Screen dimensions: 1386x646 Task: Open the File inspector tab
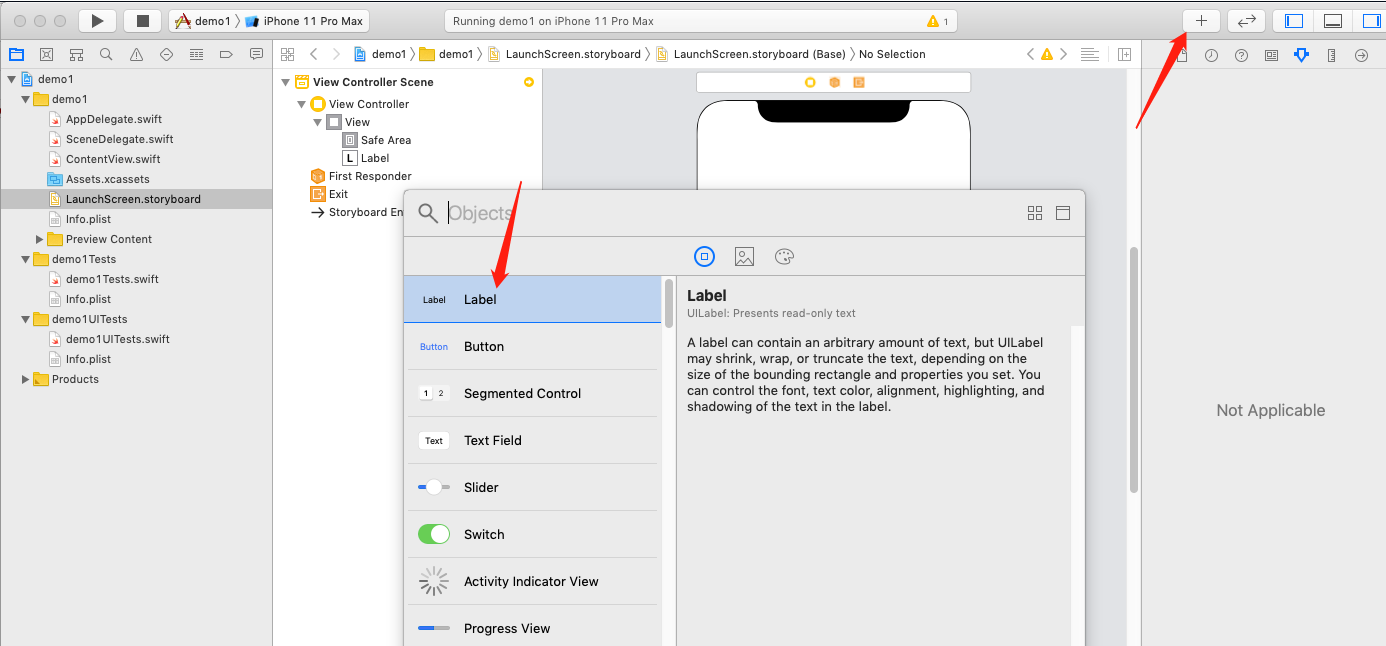[x=1181, y=56]
